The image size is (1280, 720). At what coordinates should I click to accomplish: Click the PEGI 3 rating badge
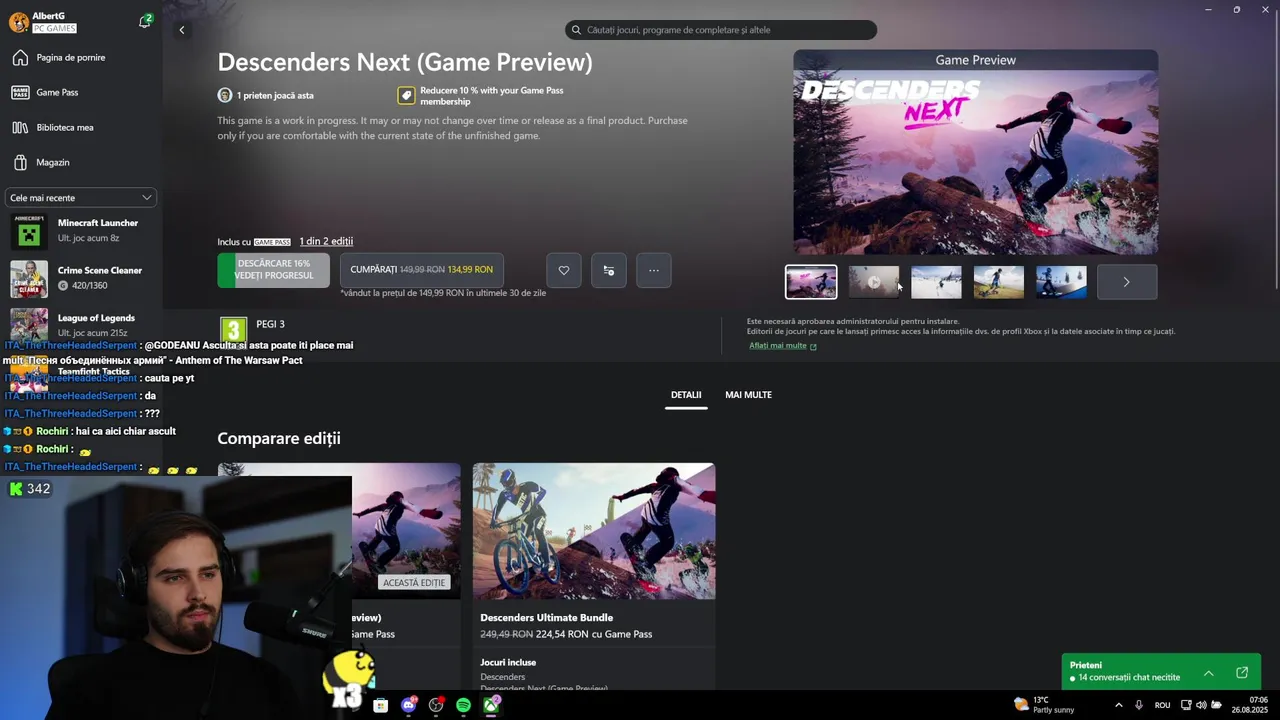pyautogui.click(x=233, y=329)
